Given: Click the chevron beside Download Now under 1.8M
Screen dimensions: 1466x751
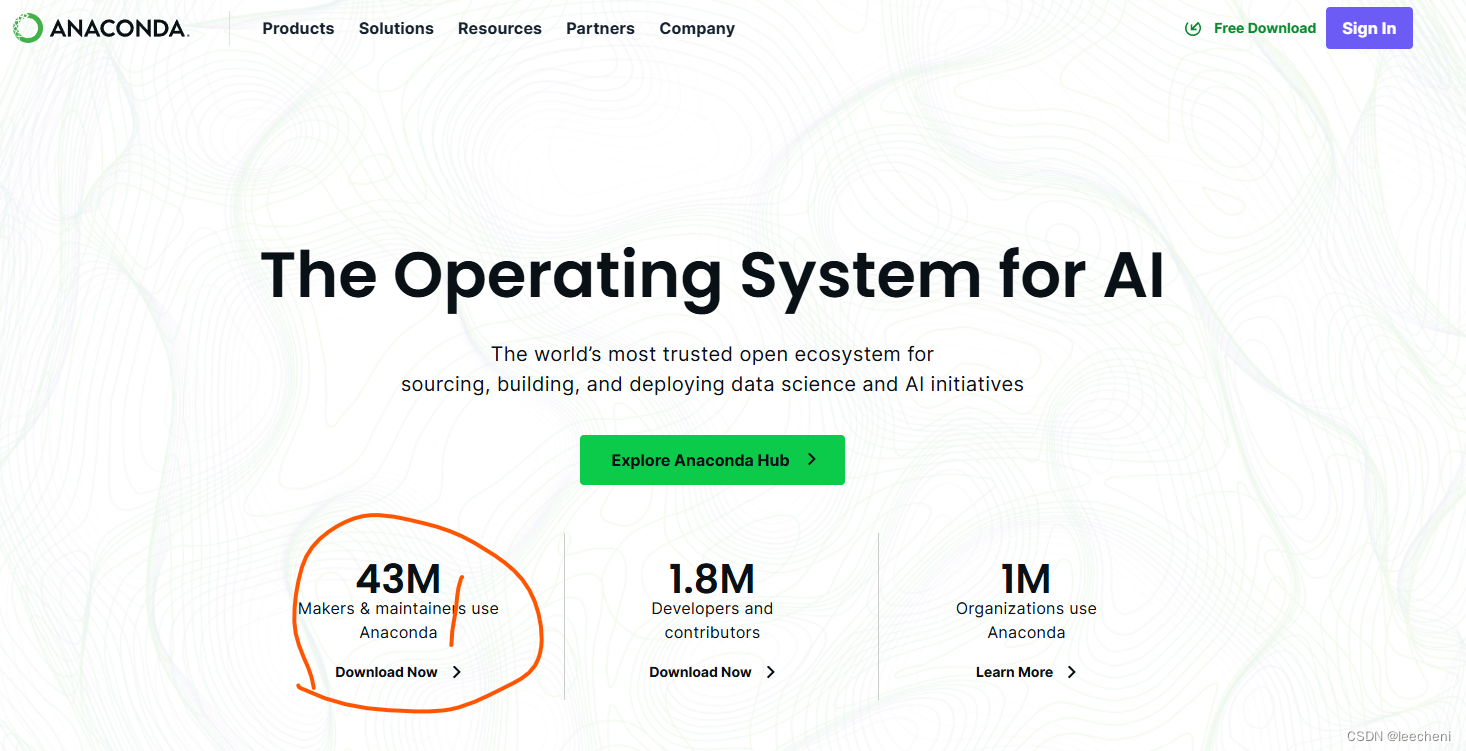Looking at the screenshot, I should [771, 672].
